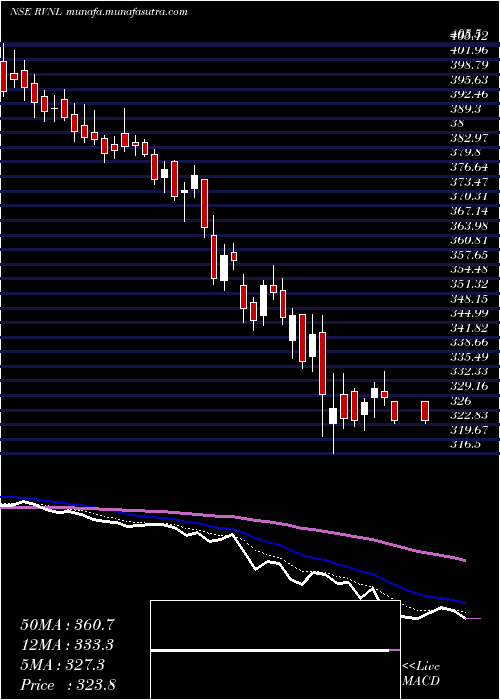Click the <<Live MACD label
Image resolution: width=500 pixels, height=700 pixels.
(x=421, y=674)
